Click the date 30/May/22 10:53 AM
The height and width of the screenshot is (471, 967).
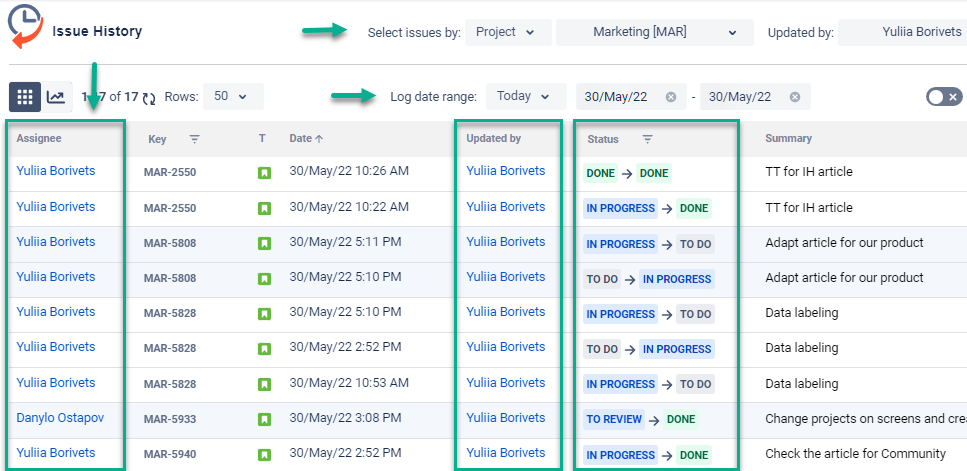[x=349, y=383]
